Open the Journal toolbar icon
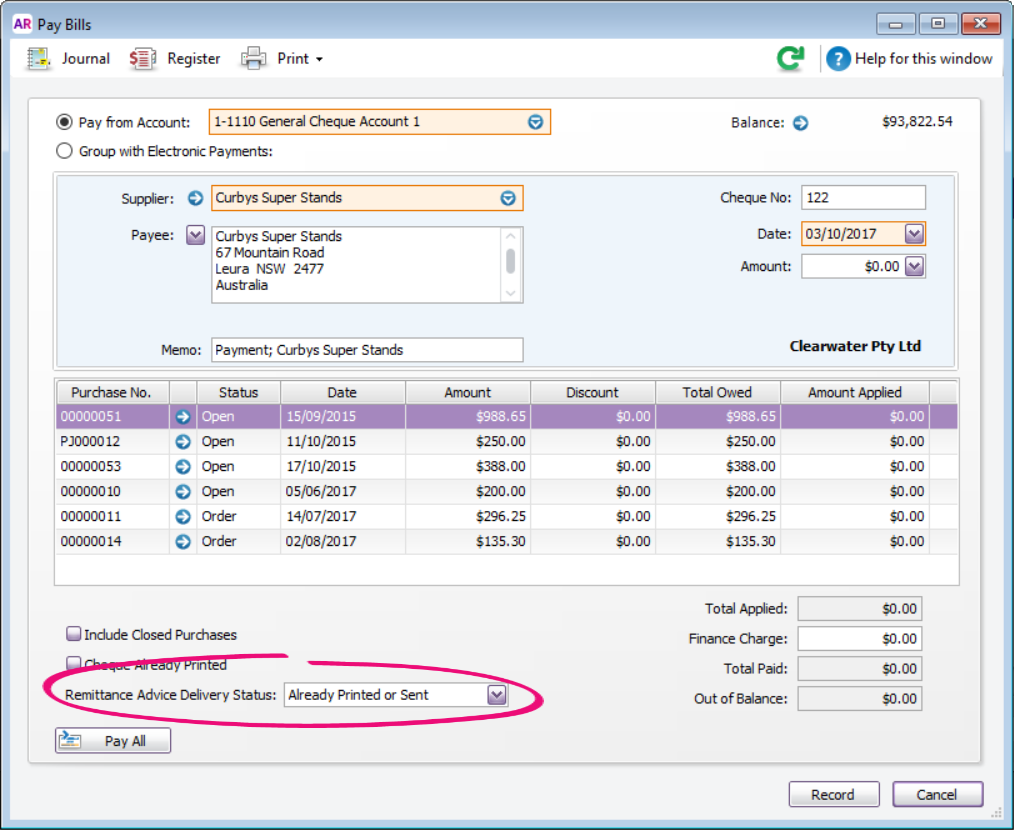This screenshot has height=830, width=1014. point(38,59)
